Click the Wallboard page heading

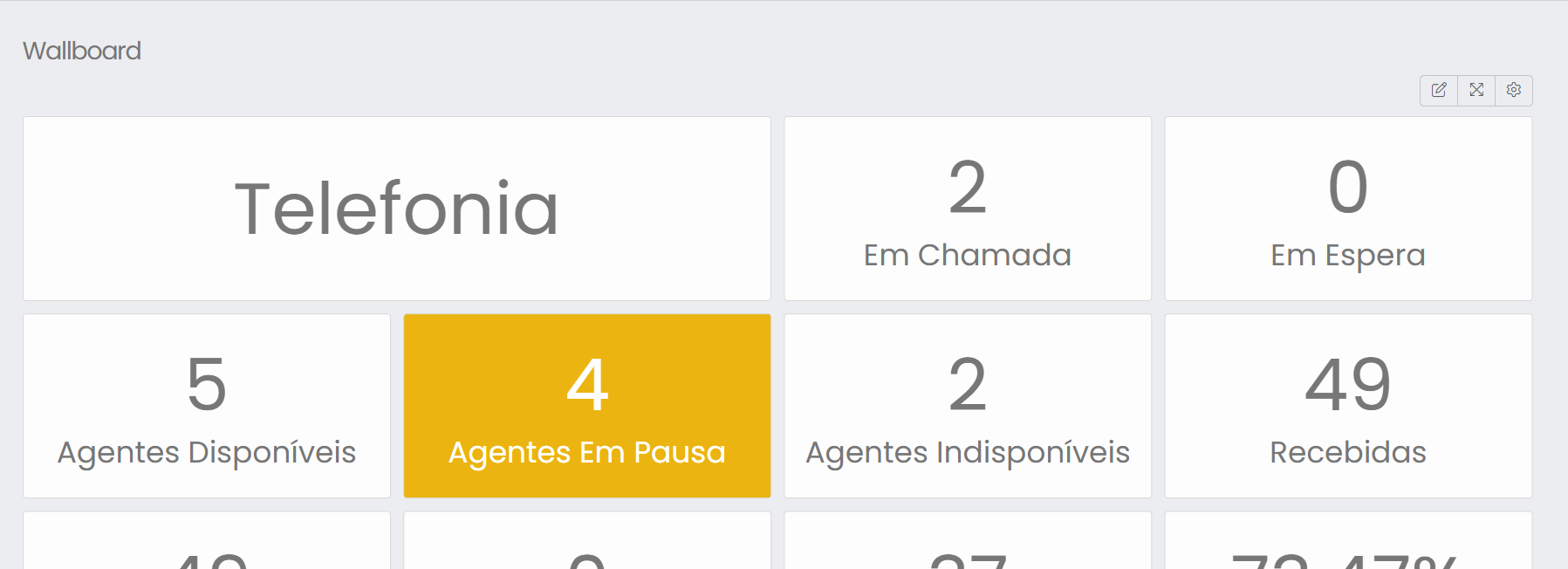[x=82, y=51]
